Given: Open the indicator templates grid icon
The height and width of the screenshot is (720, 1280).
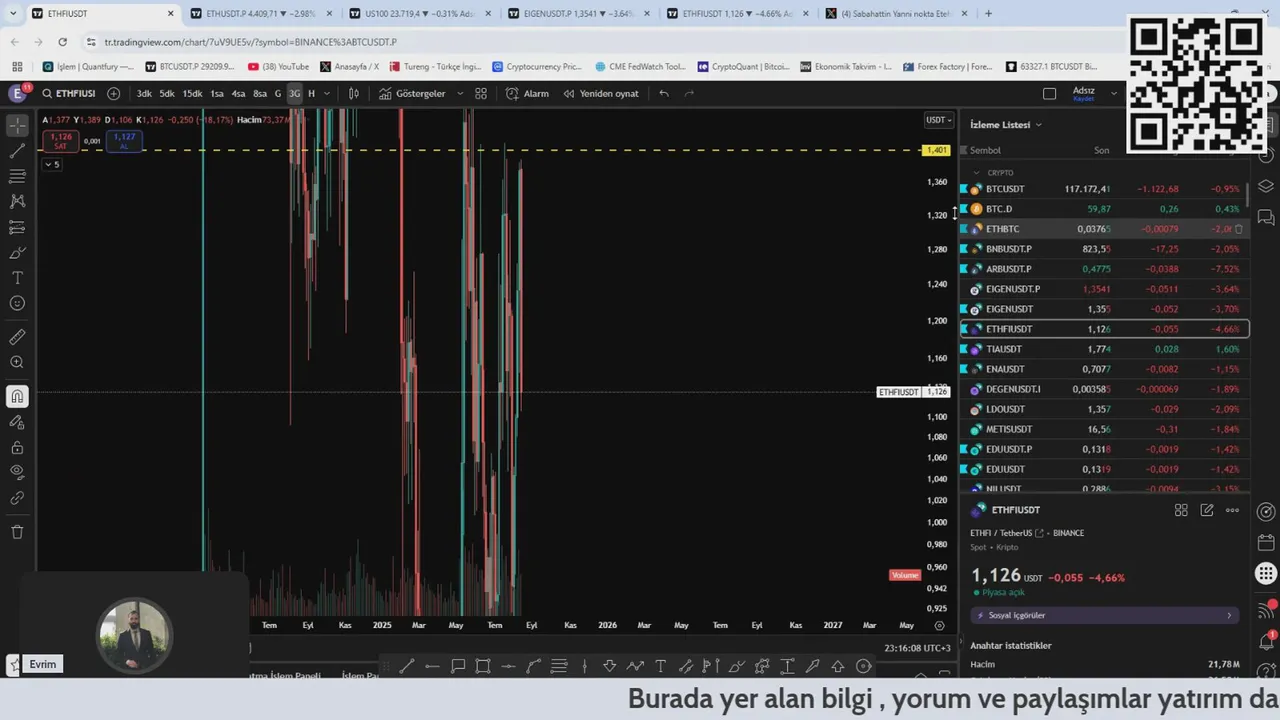Looking at the screenshot, I should pos(481,93).
